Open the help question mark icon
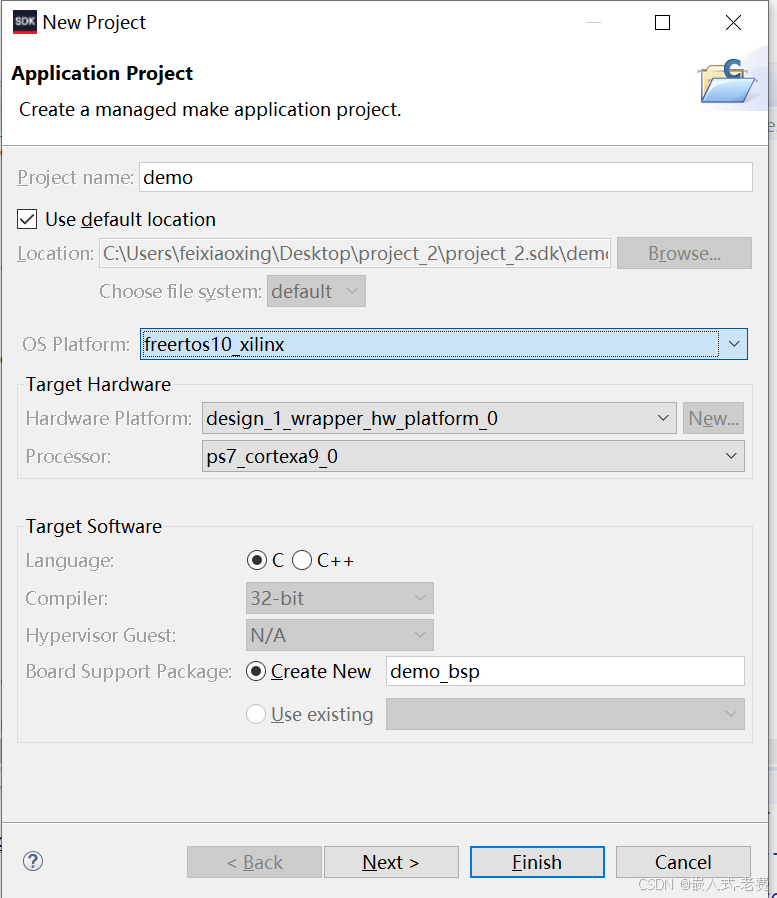 [33, 861]
